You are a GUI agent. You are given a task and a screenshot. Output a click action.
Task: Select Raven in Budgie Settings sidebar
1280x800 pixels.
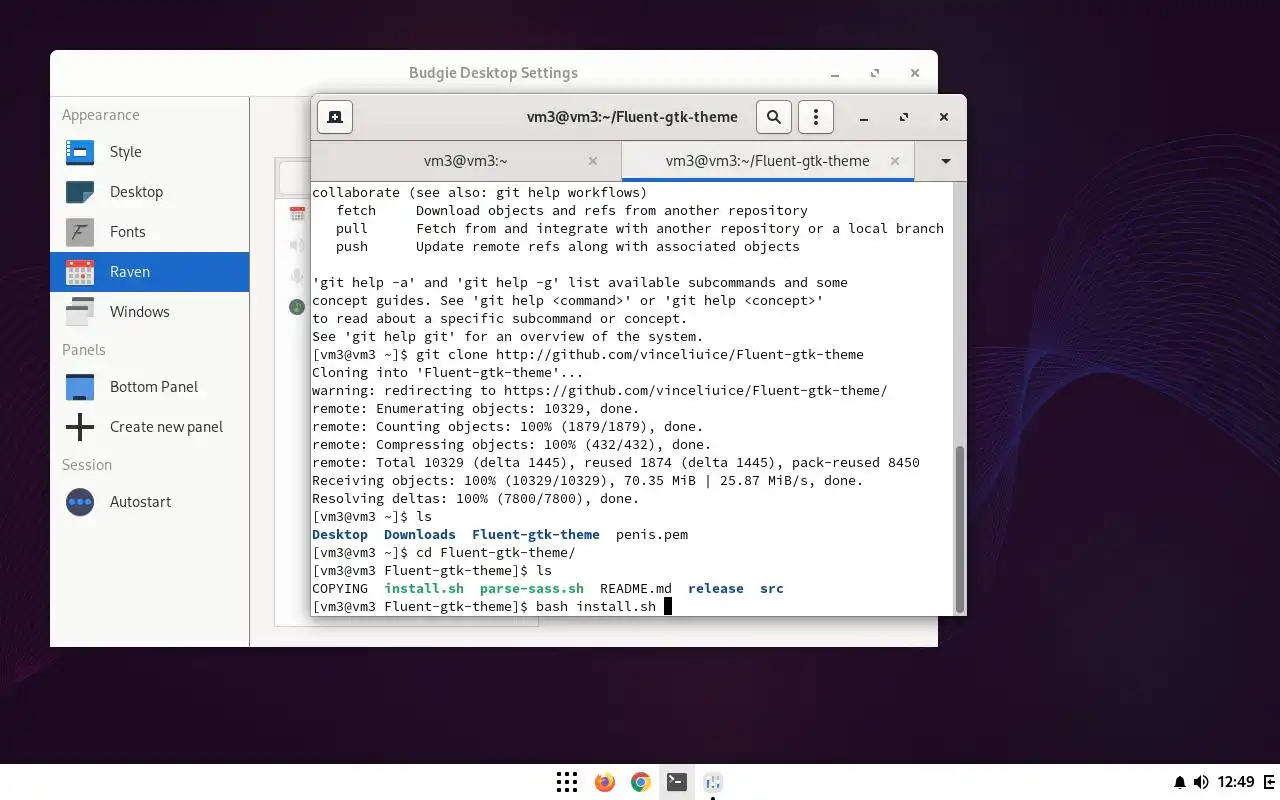point(150,272)
